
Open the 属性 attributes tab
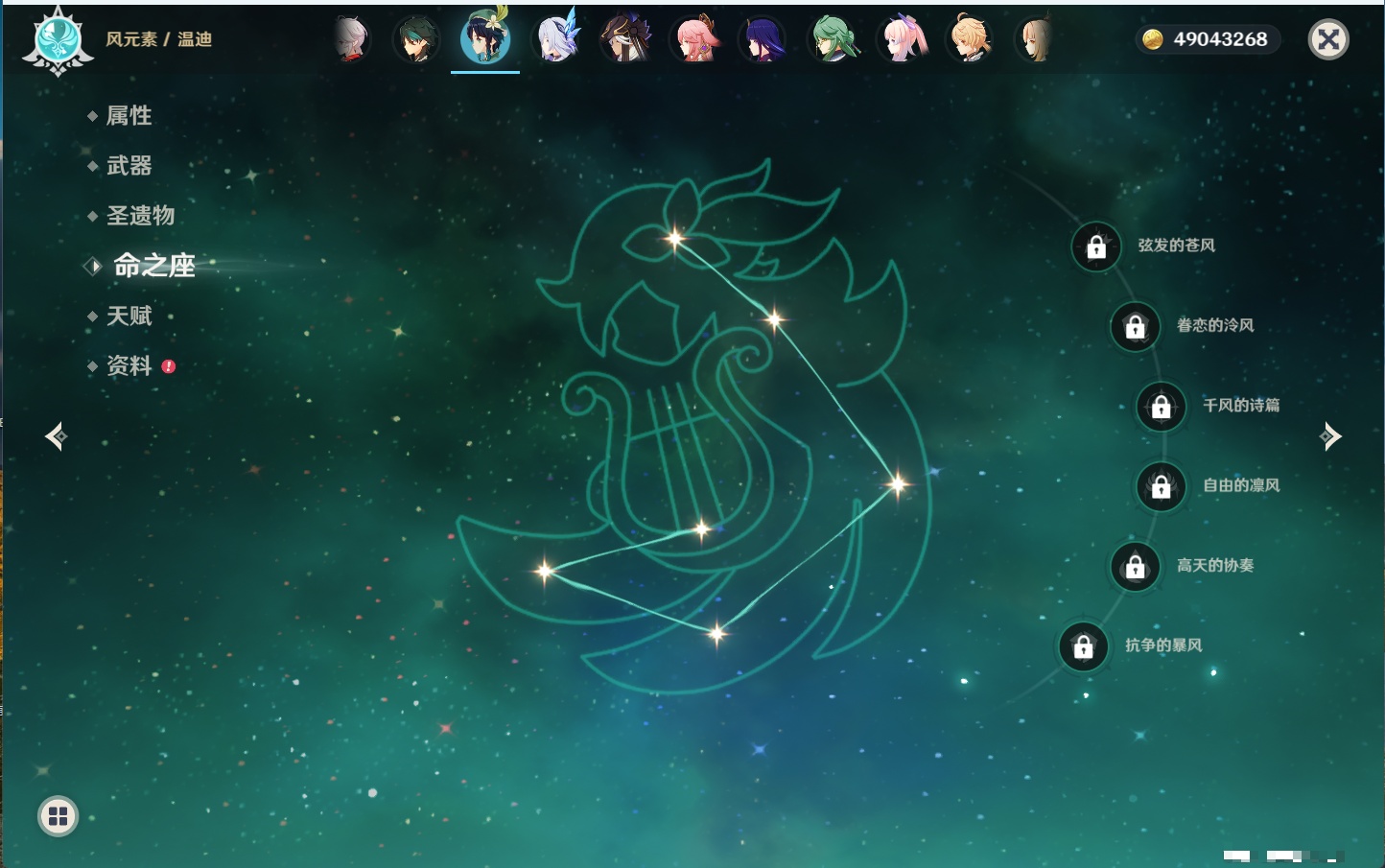129,116
